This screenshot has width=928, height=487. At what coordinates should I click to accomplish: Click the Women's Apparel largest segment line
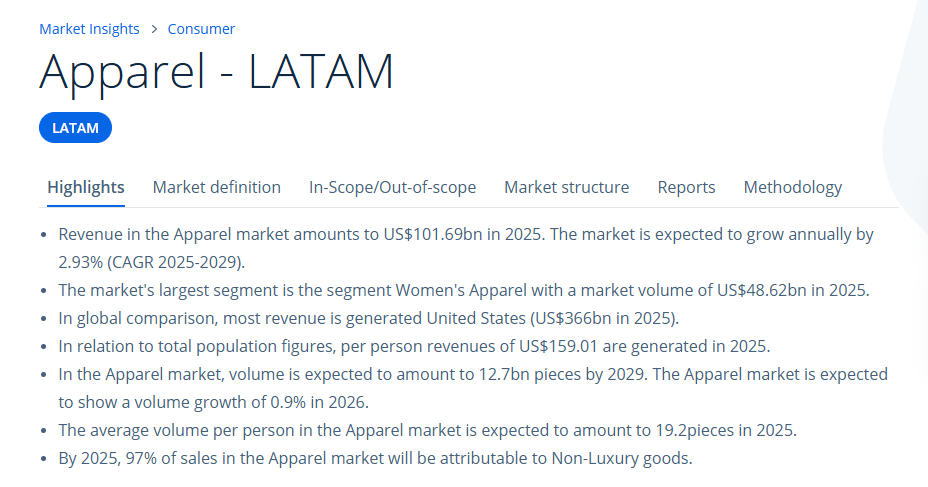pos(464,291)
